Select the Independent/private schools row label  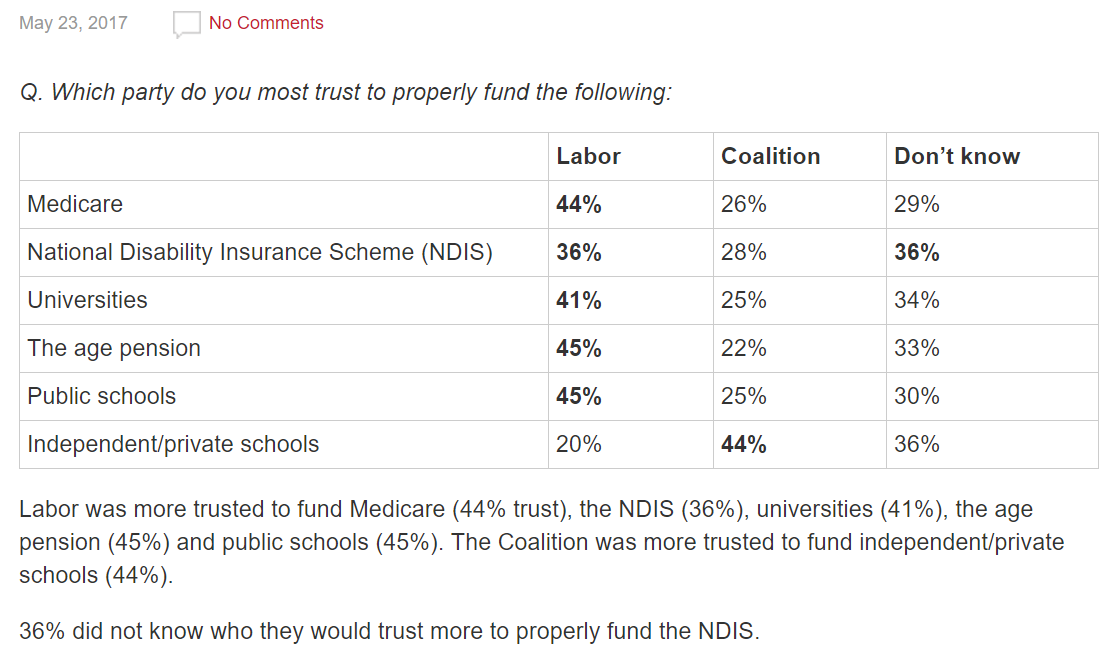[173, 445]
